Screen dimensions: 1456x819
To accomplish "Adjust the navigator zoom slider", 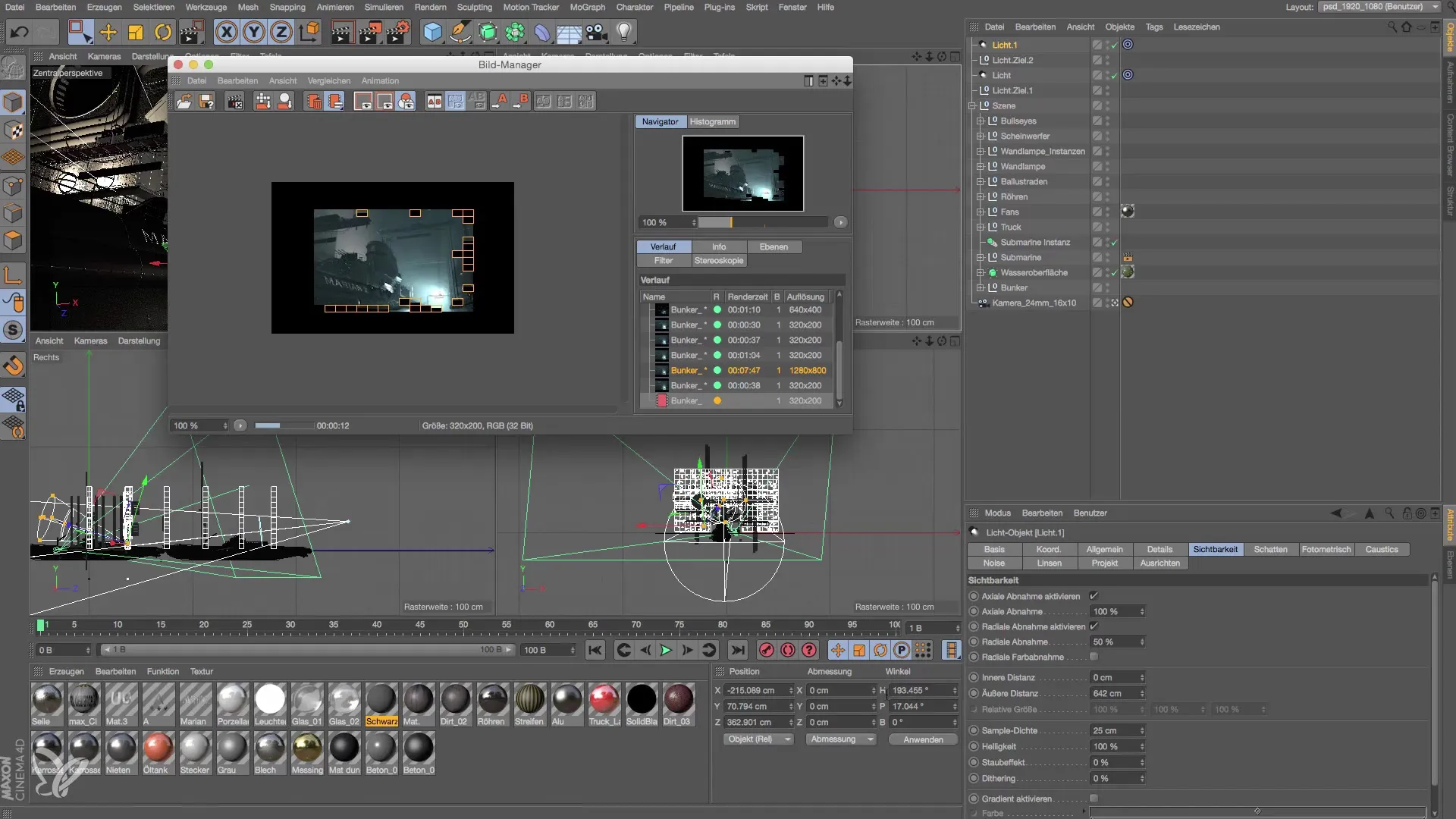I will pyautogui.click(x=762, y=222).
